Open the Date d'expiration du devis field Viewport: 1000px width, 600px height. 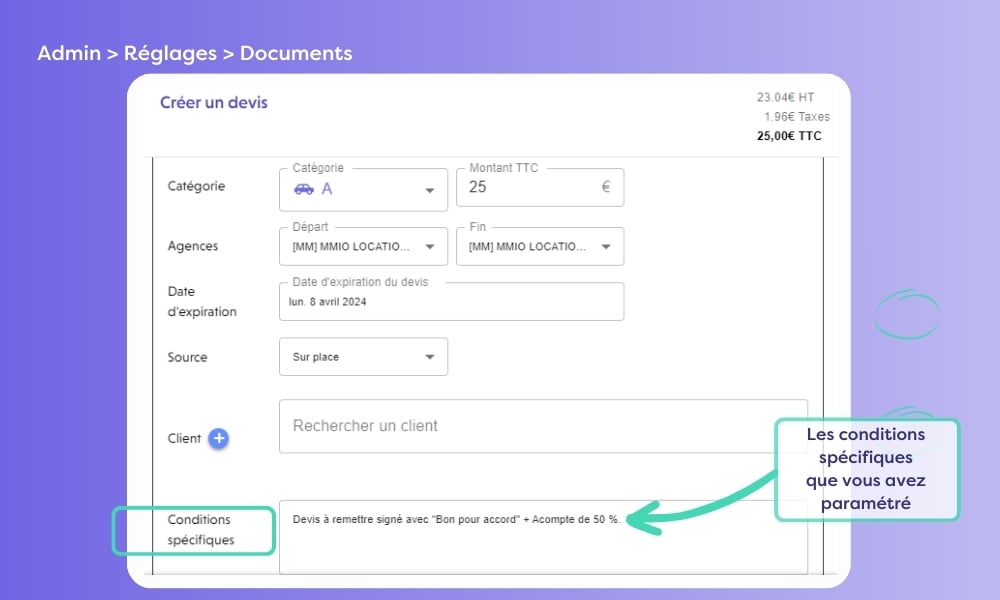coord(451,301)
